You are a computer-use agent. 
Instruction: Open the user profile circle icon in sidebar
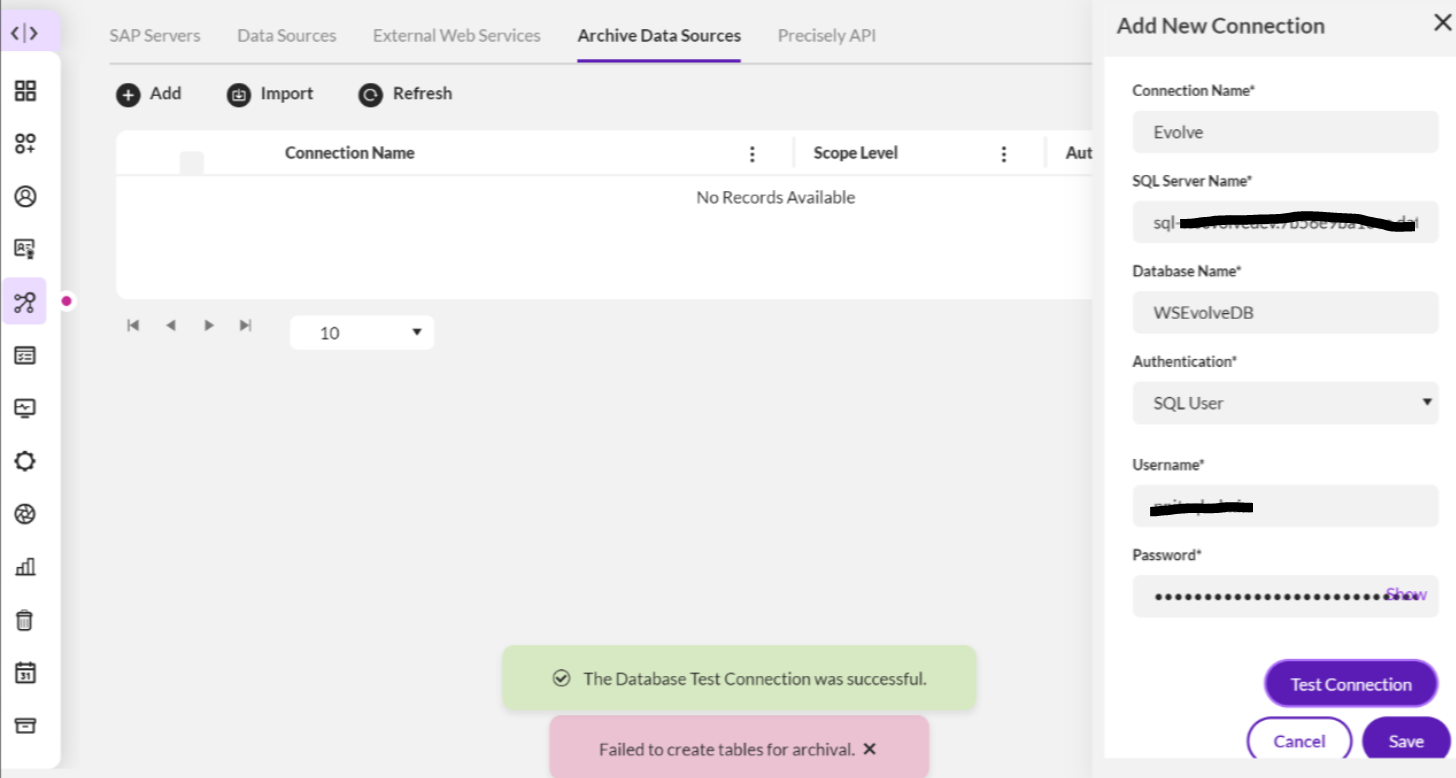[x=25, y=196]
